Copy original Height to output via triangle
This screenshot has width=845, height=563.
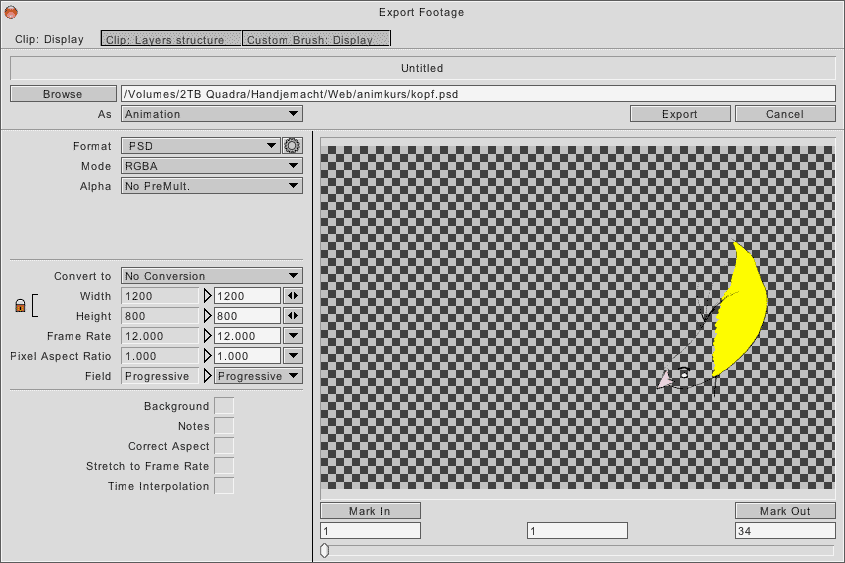point(207,316)
